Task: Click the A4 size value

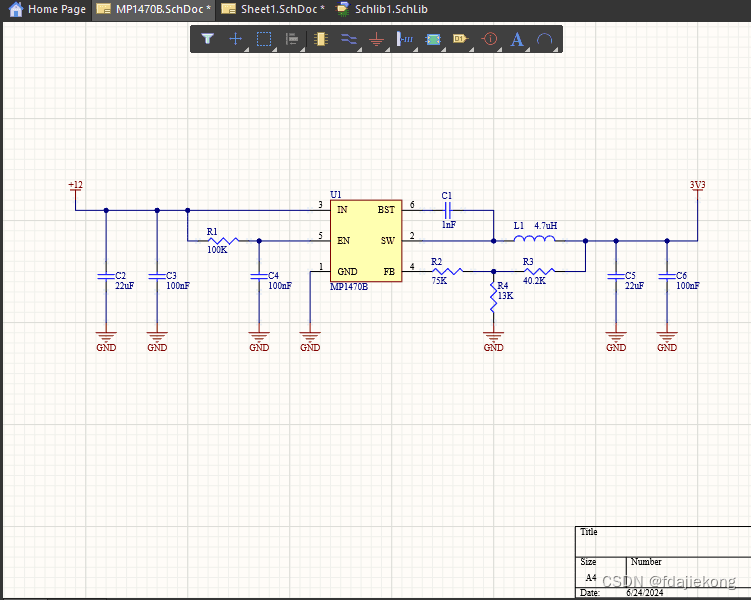Action: point(591,577)
